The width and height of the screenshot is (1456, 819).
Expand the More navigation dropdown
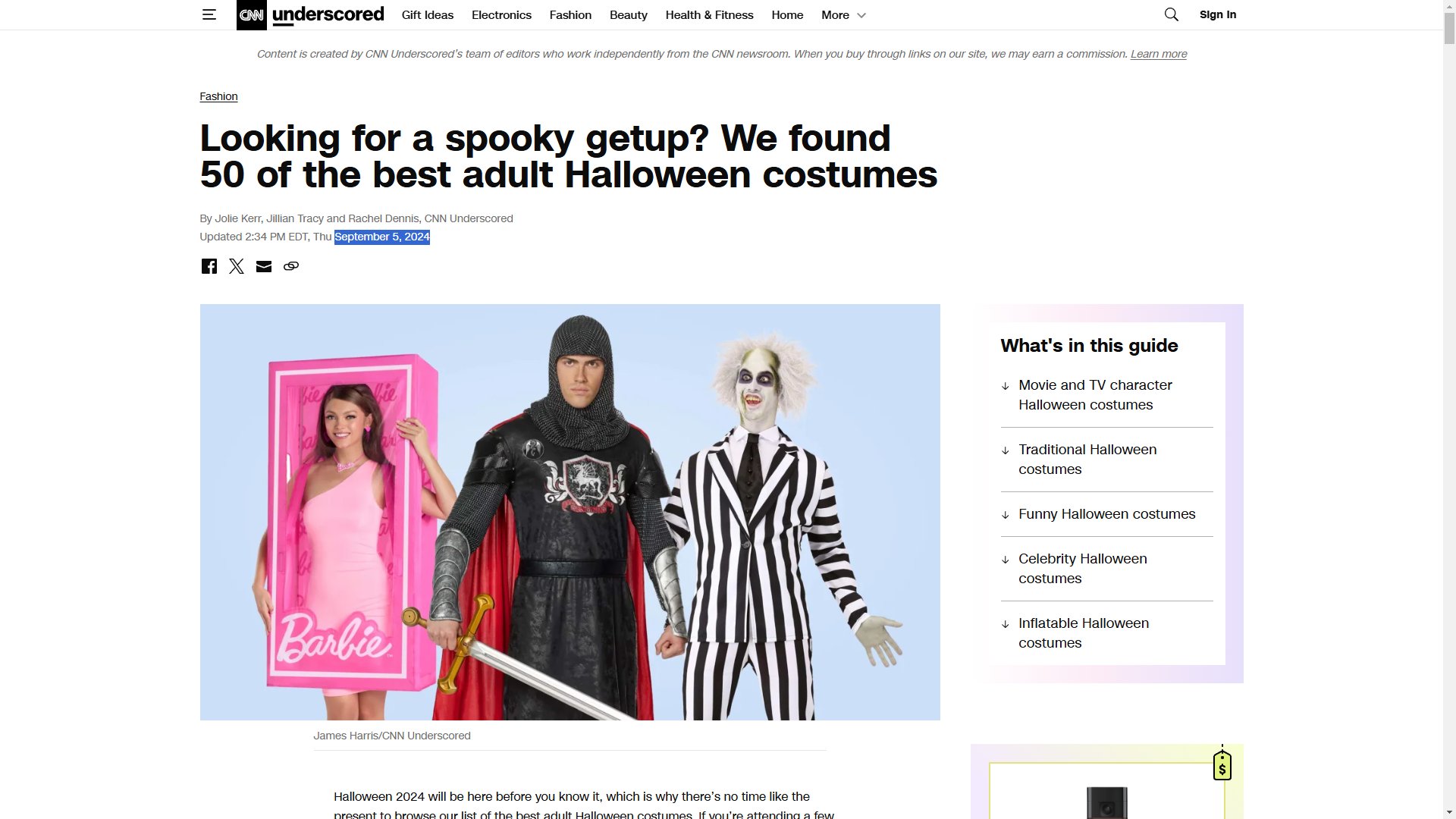[843, 15]
